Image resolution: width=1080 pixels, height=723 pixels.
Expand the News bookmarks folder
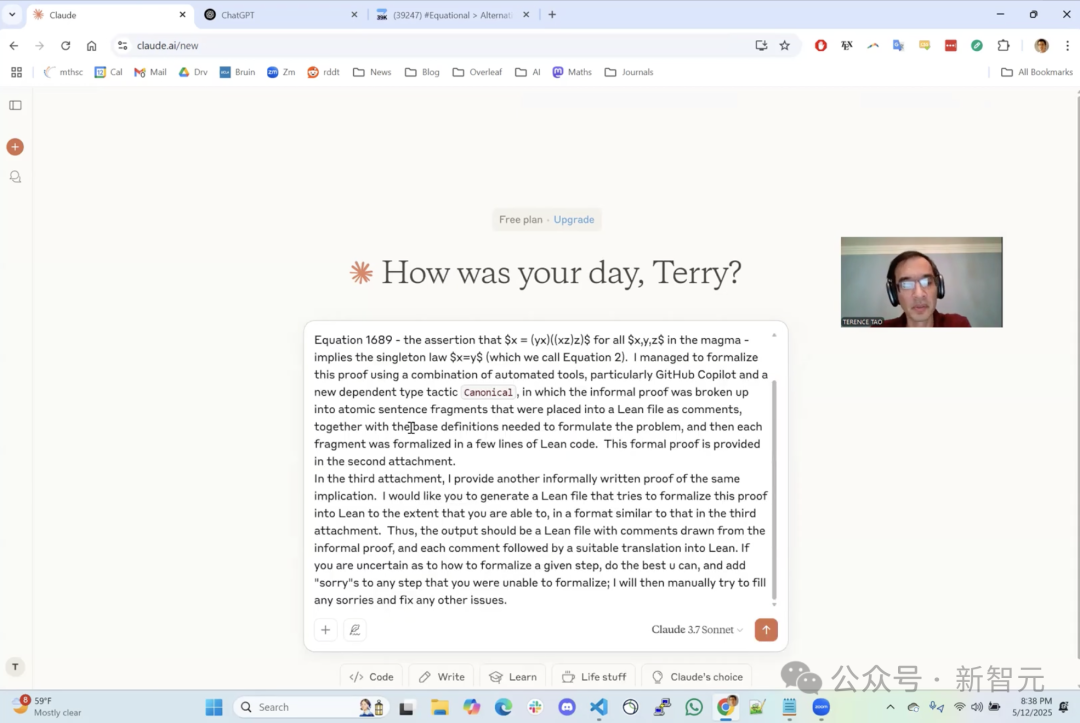pyautogui.click(x=372, y=72)
